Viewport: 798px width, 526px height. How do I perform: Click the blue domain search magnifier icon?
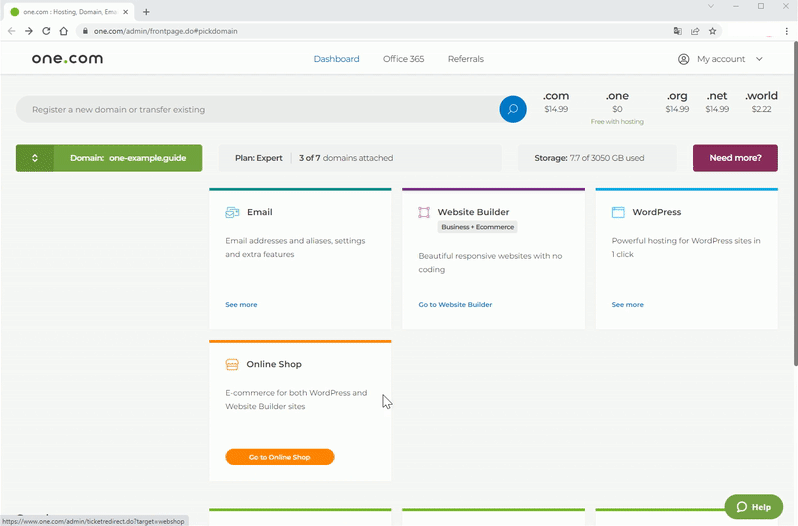click(513, 109)
